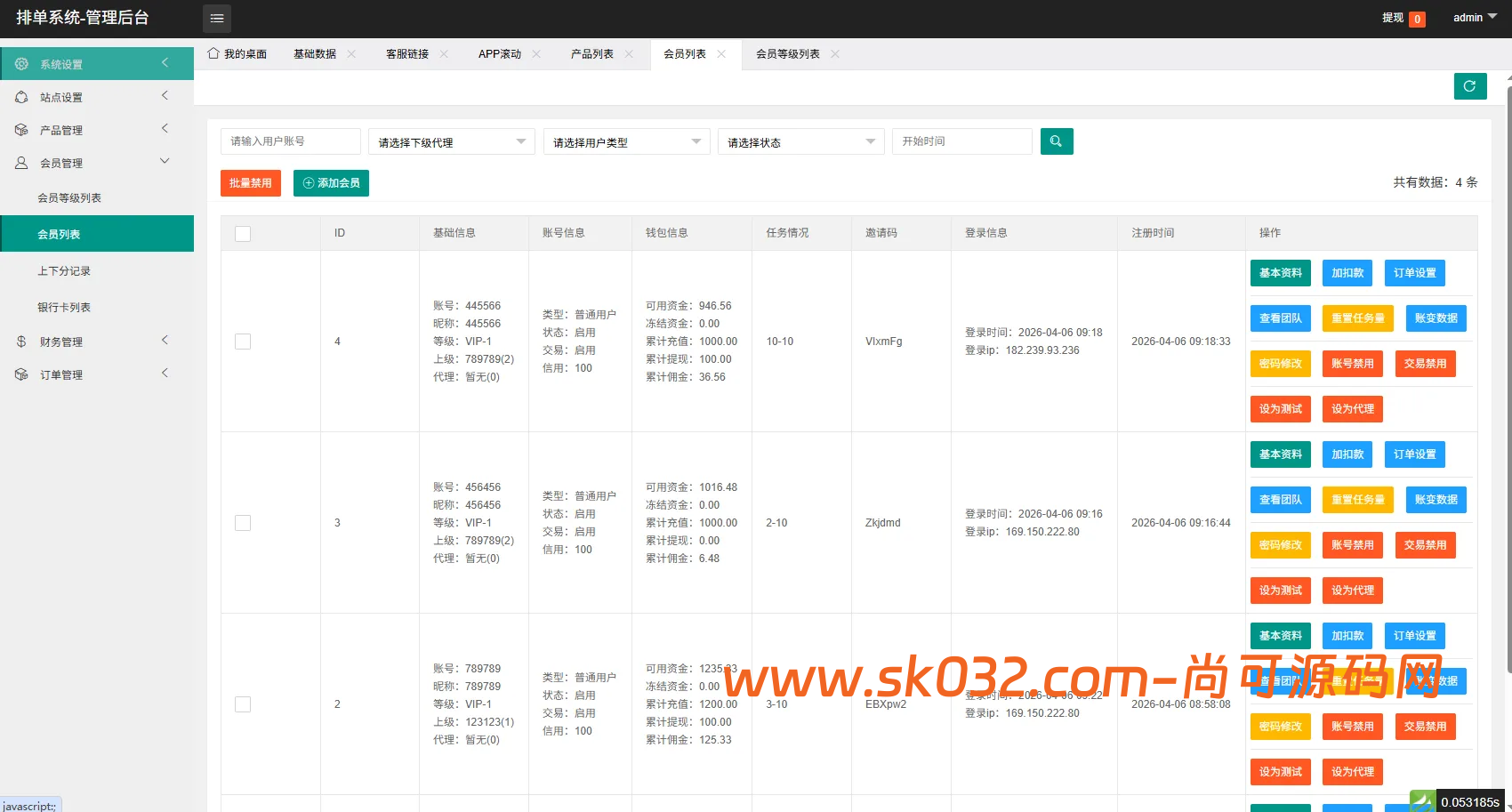Focus the 开始时间 date field

[x=962, y=141]
